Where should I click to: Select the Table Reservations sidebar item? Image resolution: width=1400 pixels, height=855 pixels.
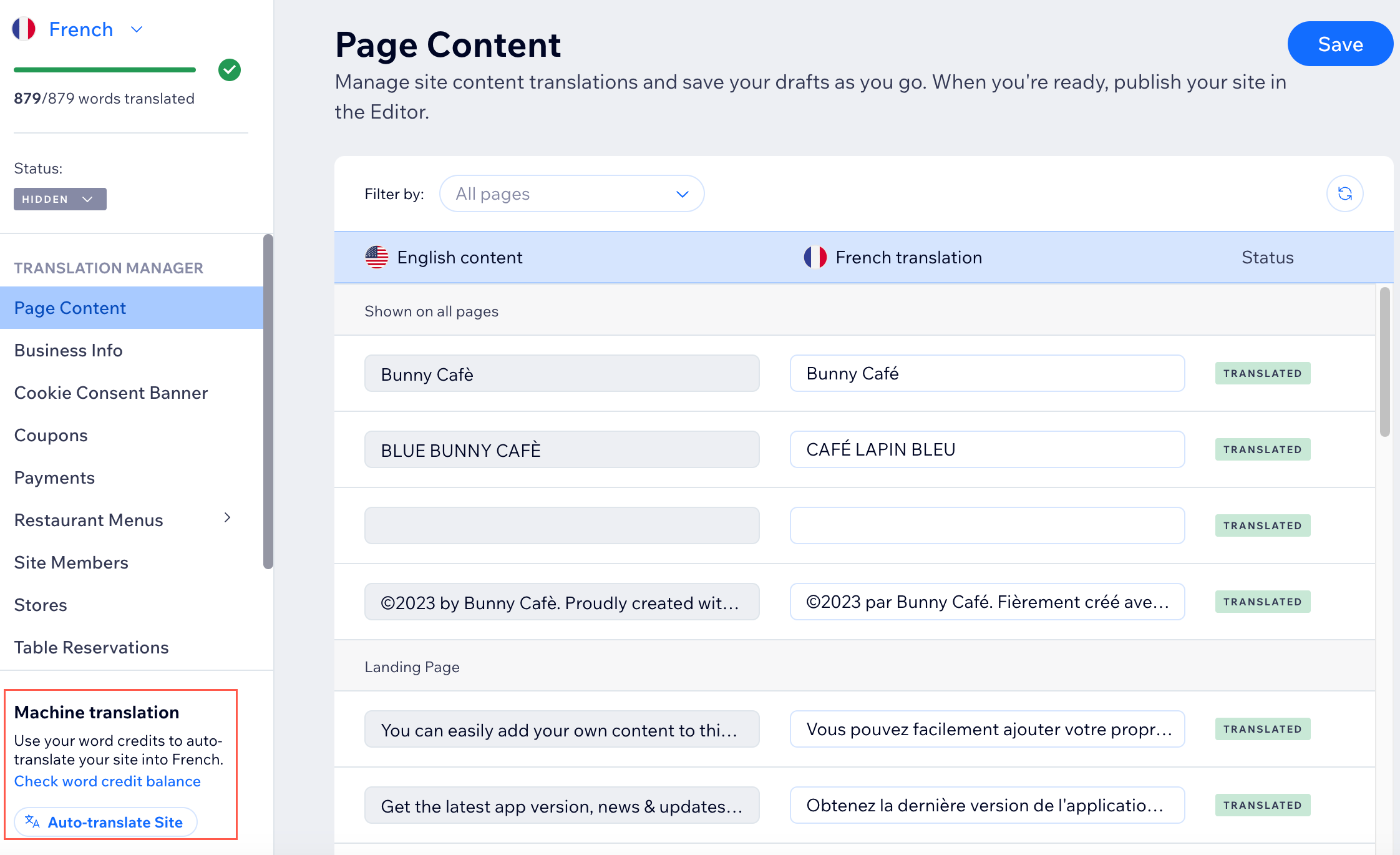click(90, 647)
